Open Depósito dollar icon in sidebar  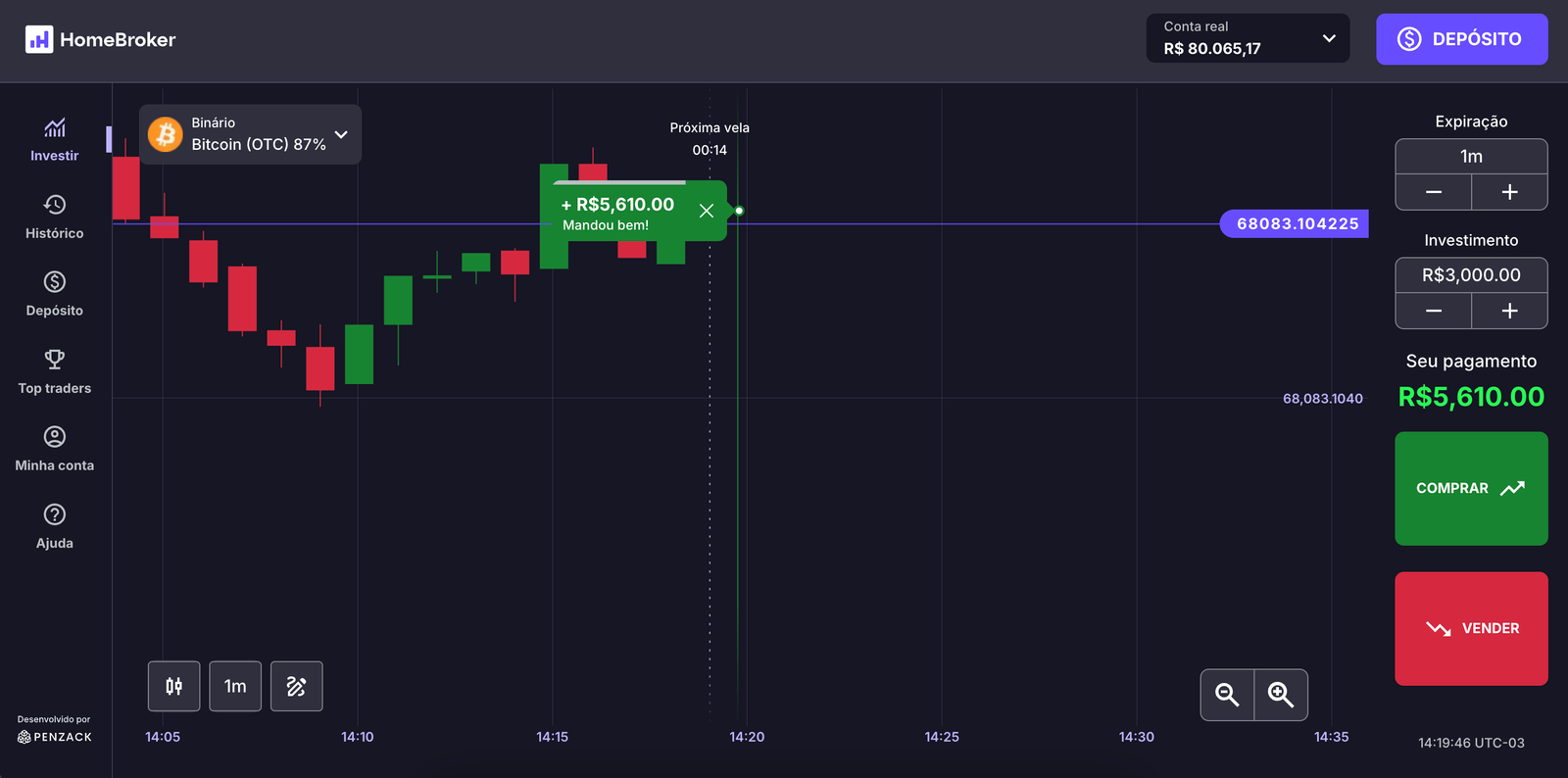55,282
